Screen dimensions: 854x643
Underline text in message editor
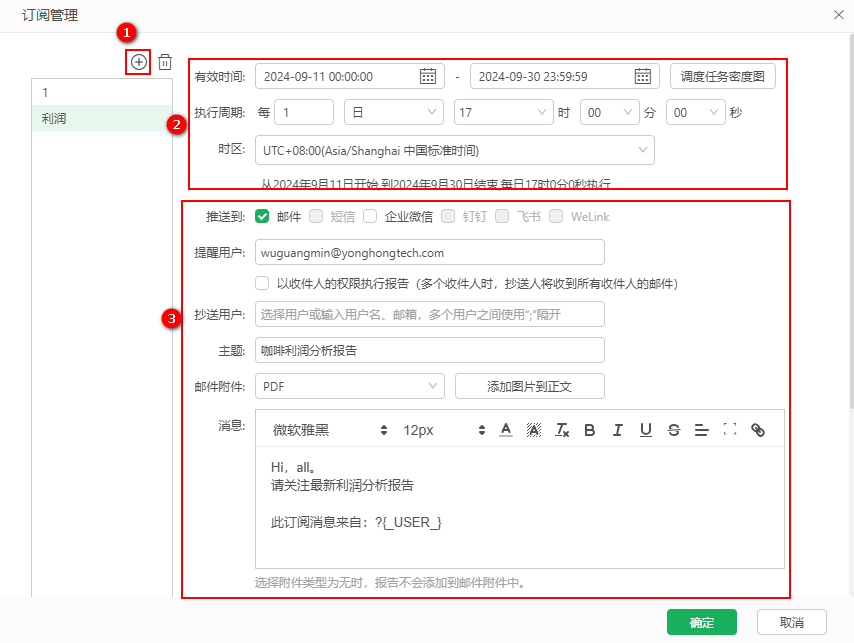[646, 430]
